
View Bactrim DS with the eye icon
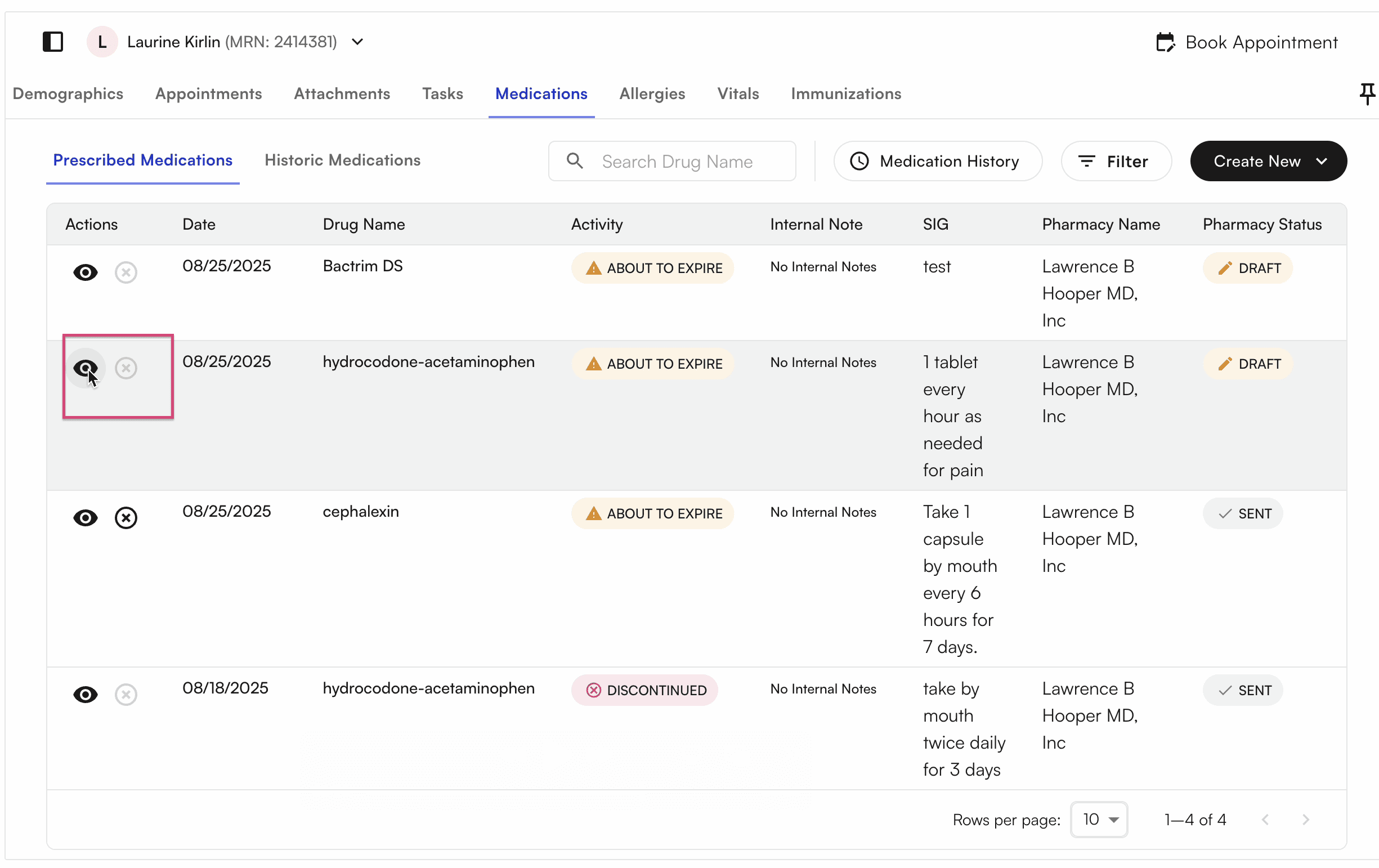[x=86, y=272]
